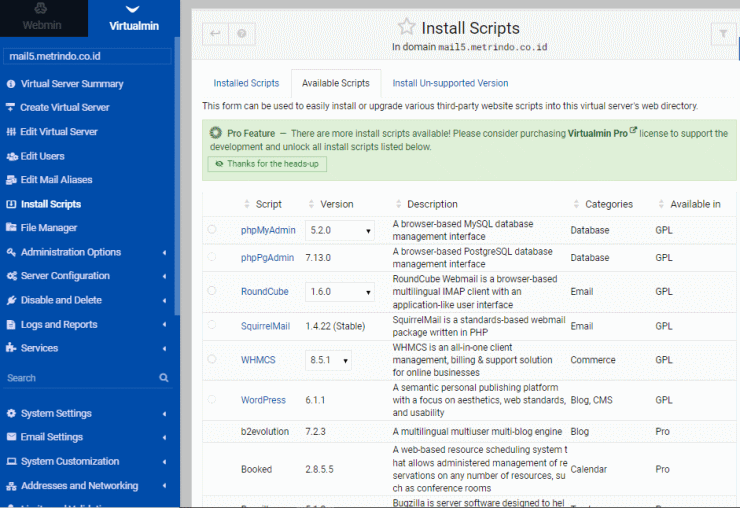
Task: Click the Virtualmin chevron icon
Action: [x=133, y=9]
